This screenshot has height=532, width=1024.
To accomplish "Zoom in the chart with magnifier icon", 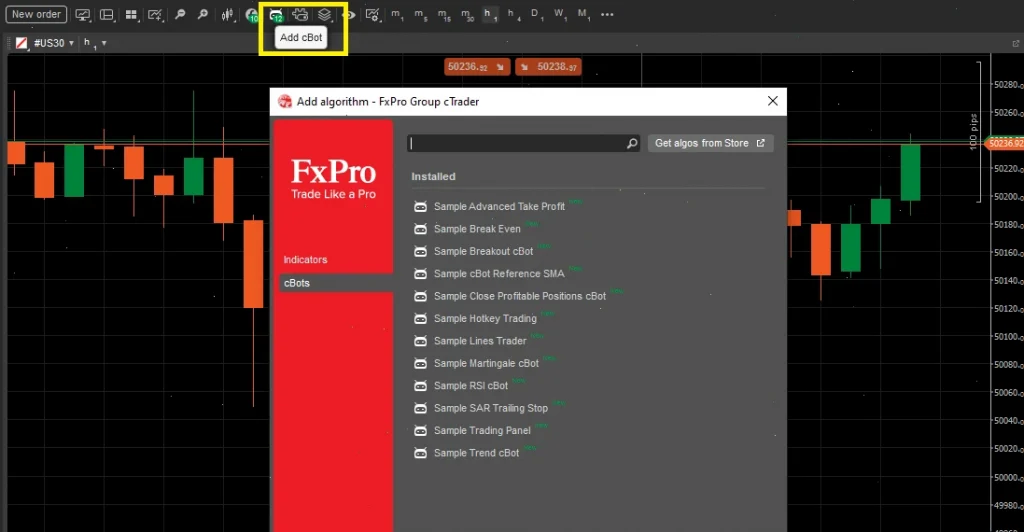I will click(x=180, y=14).
